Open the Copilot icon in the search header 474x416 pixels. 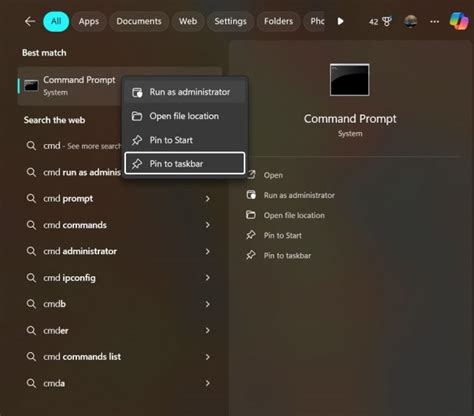(459, 21)
